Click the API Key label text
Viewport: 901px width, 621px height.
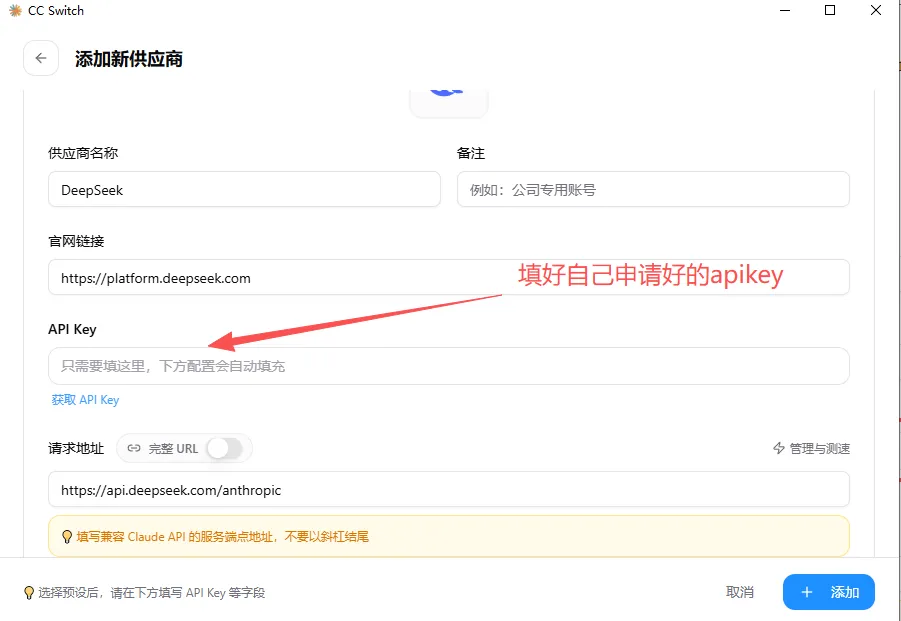coord(72,330)
